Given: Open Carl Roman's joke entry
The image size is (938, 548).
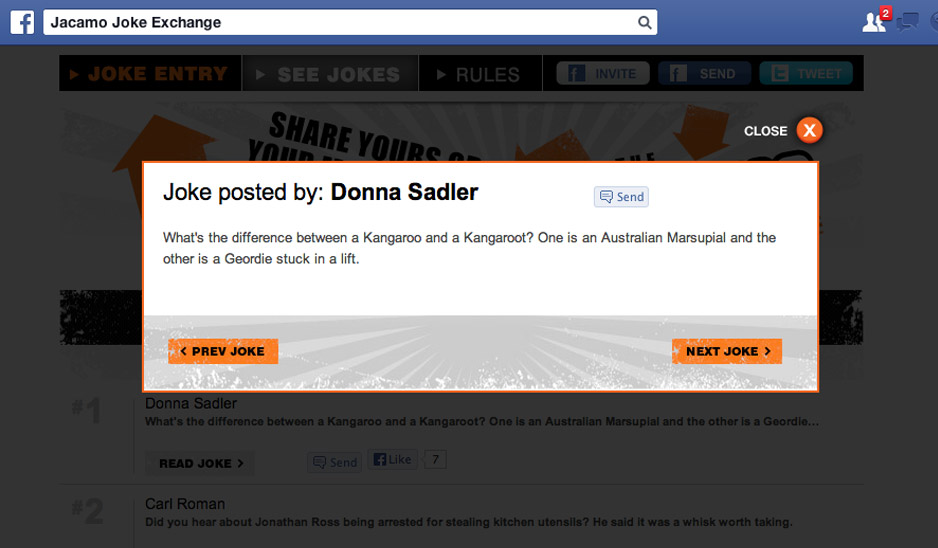Looking at the screenshot, I should coord(185,504).
